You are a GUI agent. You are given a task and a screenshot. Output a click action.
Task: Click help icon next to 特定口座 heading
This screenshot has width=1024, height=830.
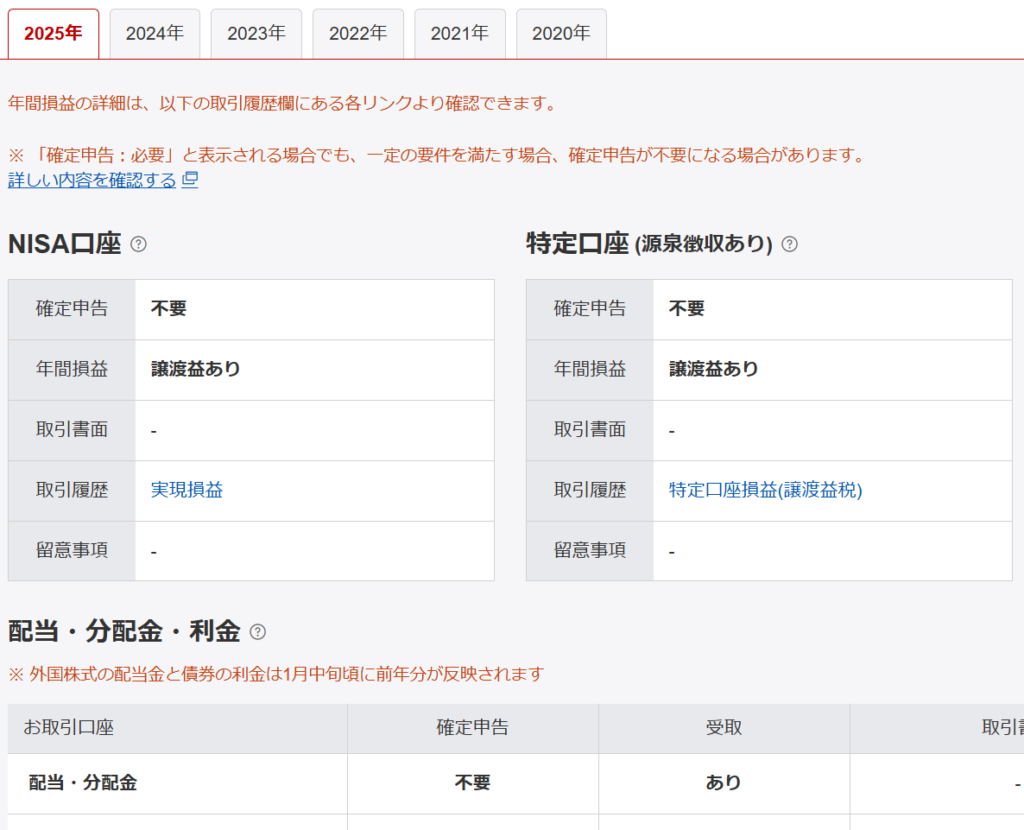click(789, 244)
